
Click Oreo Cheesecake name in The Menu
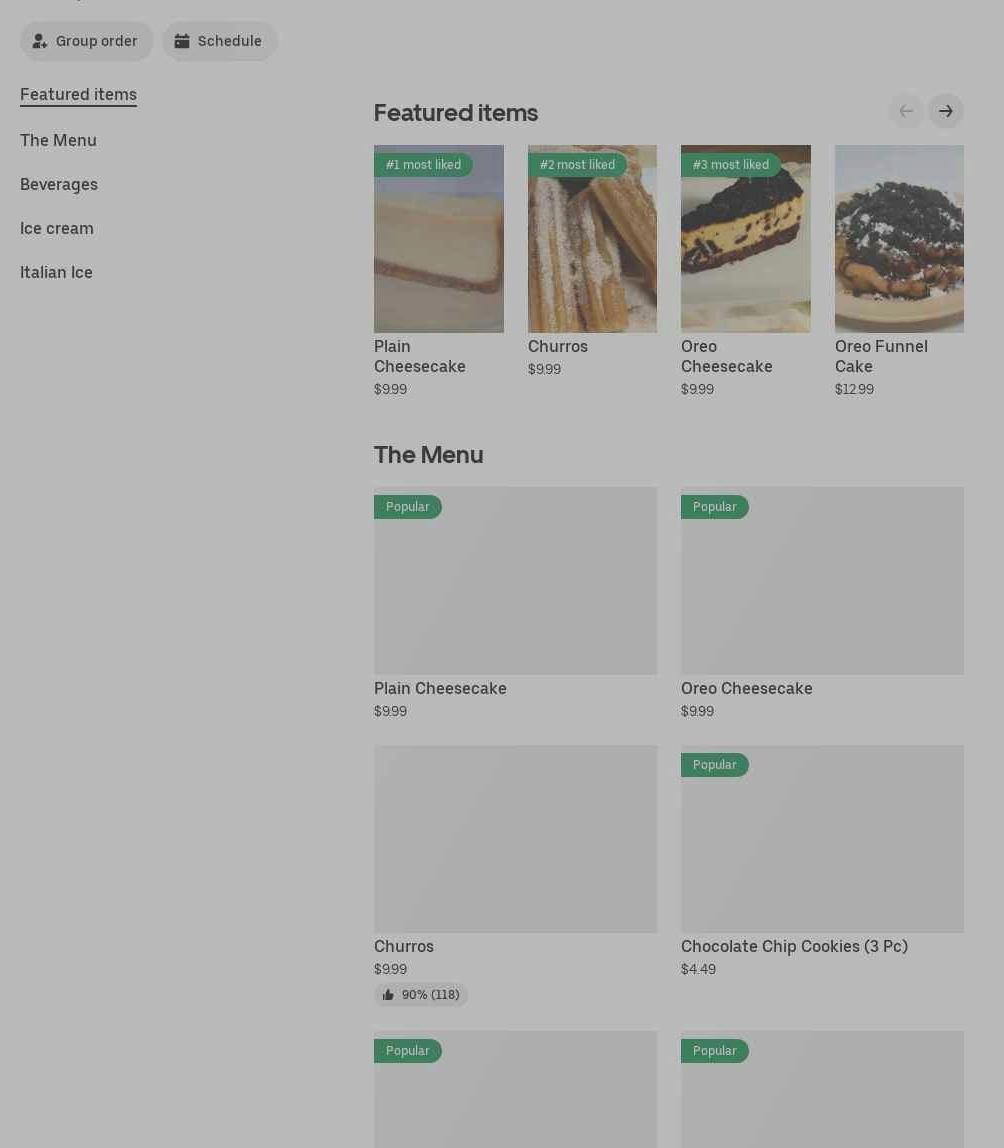[x=746, y=688]
